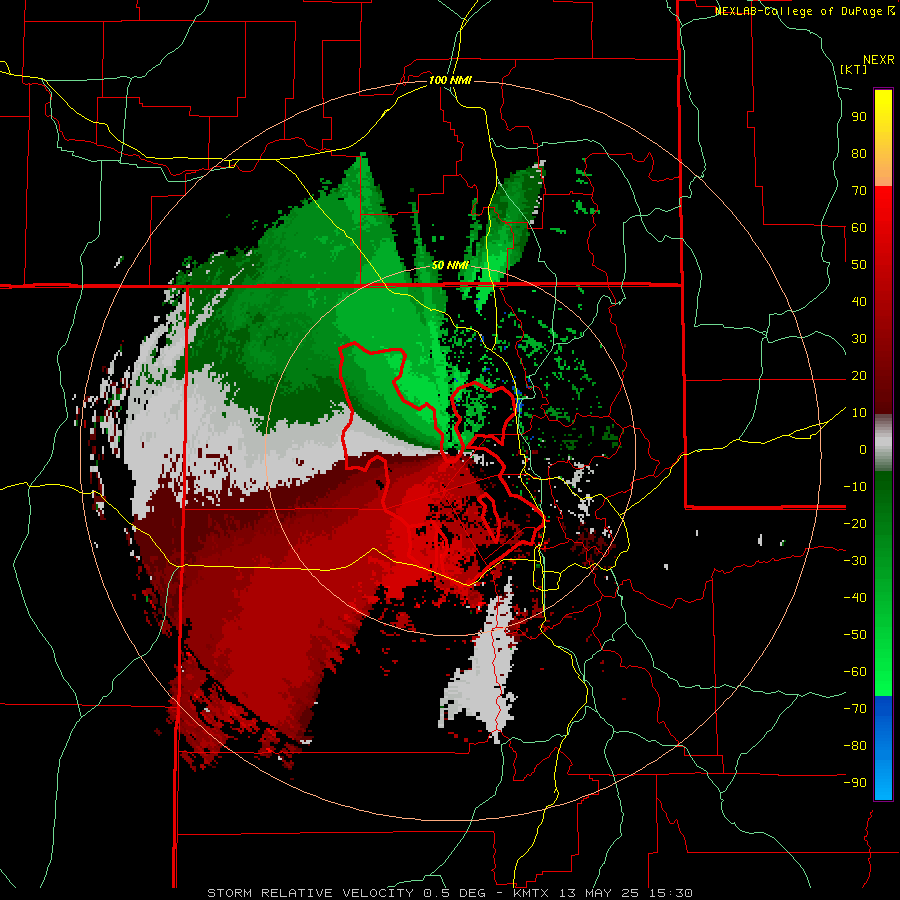Click the blue segment of the color bar
The width and height of the screenshot is (900, 900).
pyautogui.click(x=883, y=748)
